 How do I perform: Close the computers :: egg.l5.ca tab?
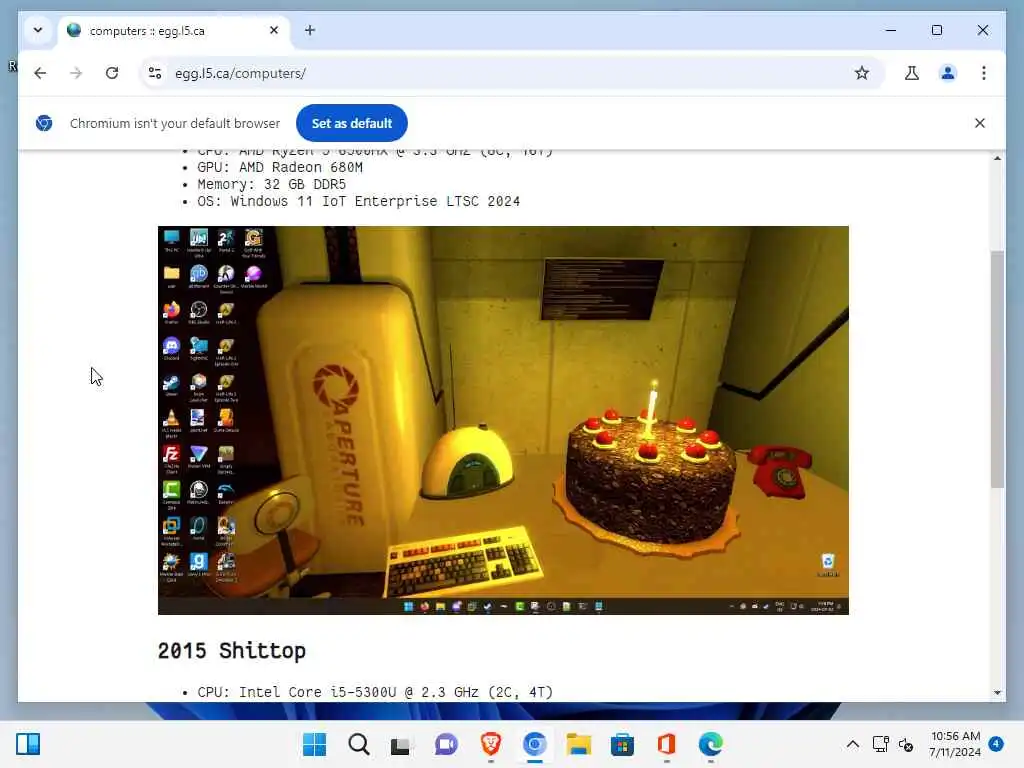point(274,30)
